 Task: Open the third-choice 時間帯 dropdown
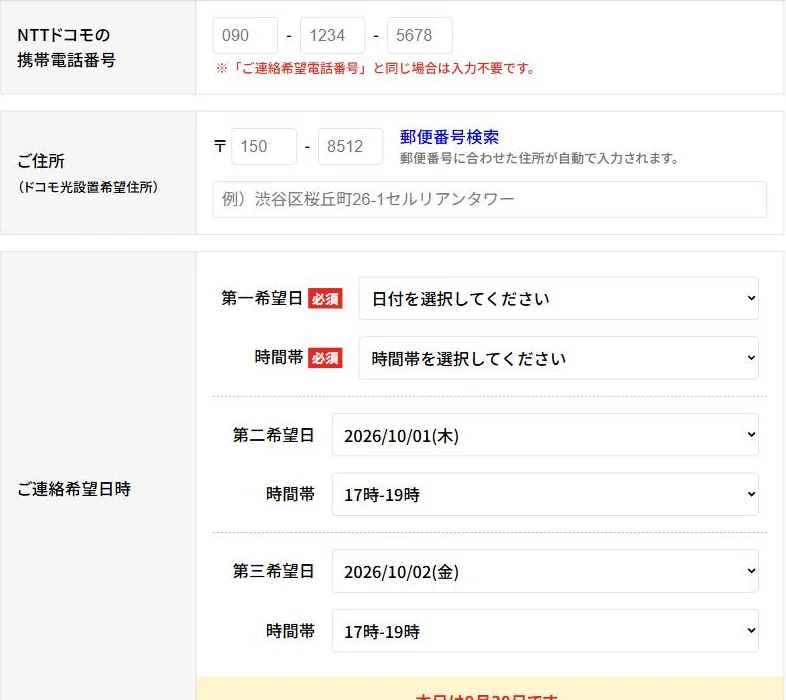pos(545,631)
